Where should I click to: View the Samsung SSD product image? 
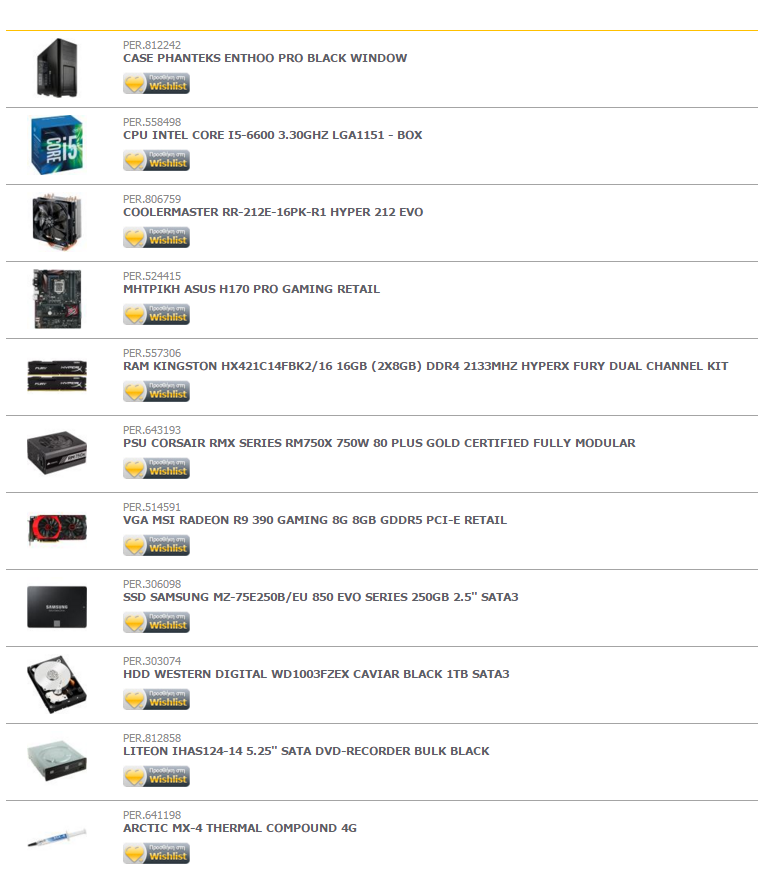pos(57,607)
